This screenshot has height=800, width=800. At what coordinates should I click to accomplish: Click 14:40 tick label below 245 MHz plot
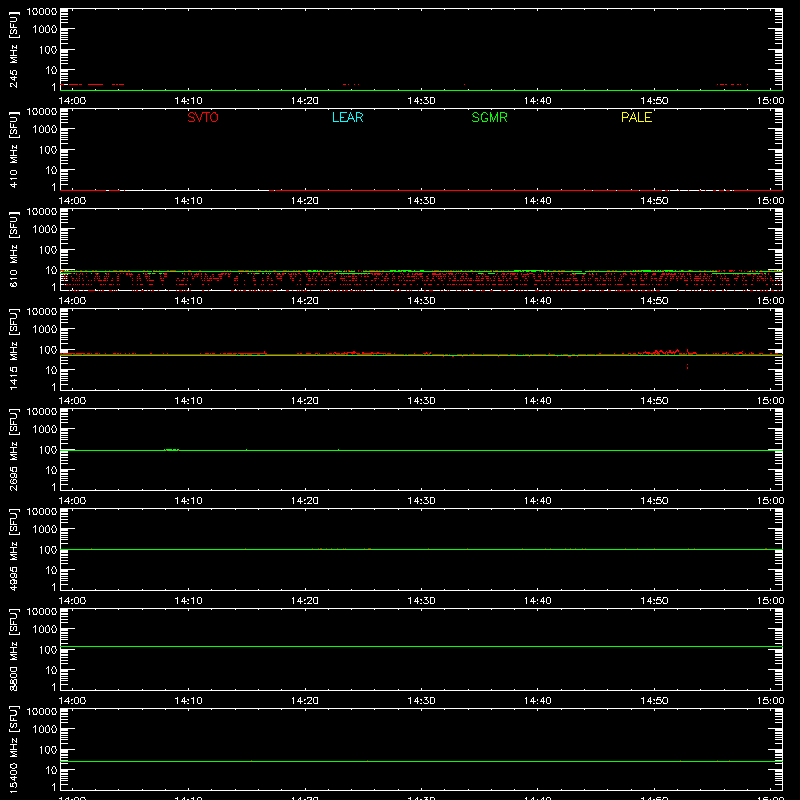click(x=538, y=101)
